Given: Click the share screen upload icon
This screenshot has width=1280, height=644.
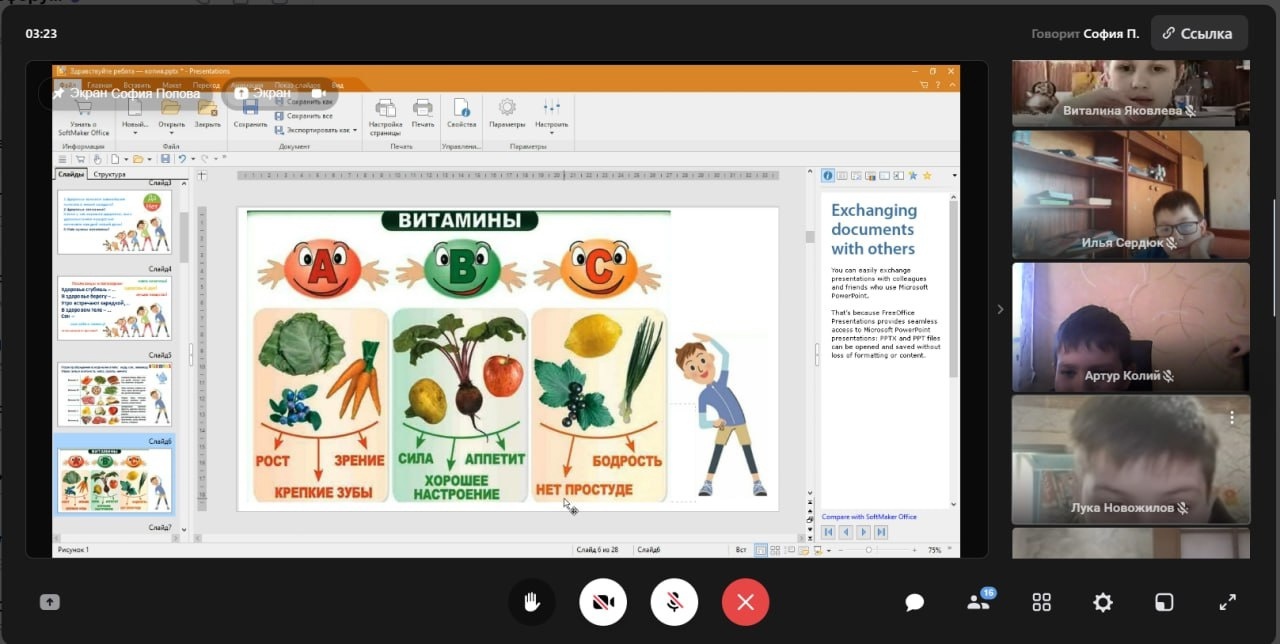Looking at the screenshot, I should 50,602.
